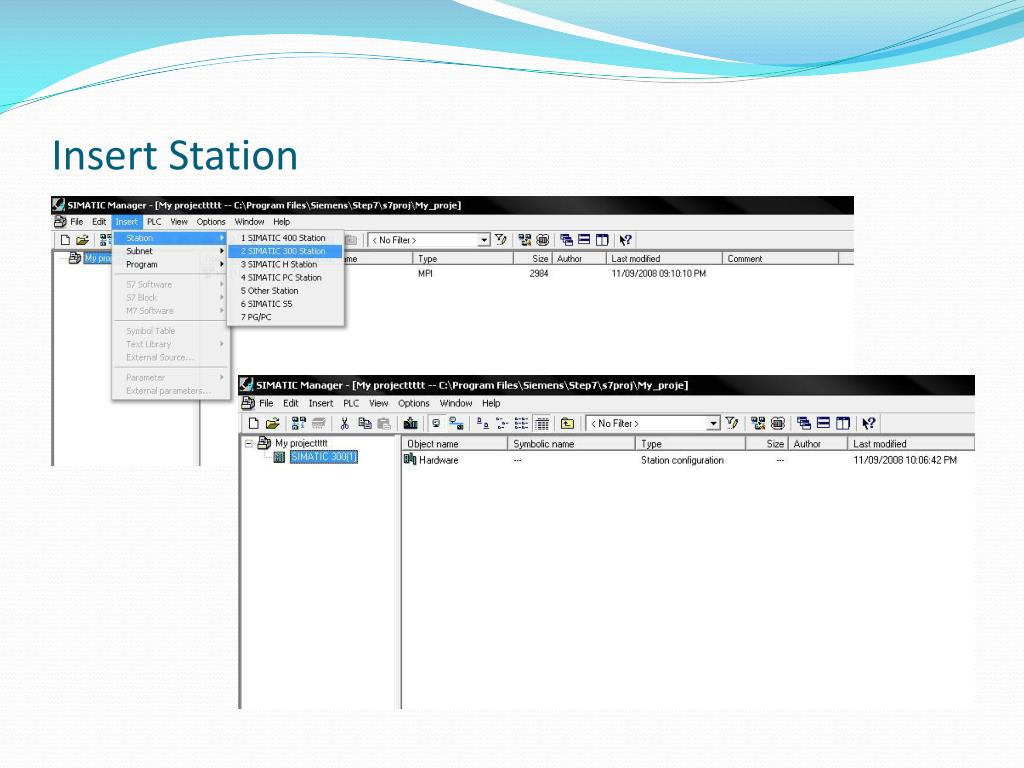Viewport: 1024px width, 768px height.
Task: Choose 3 SIMATIC H Station
Action: 285,264
